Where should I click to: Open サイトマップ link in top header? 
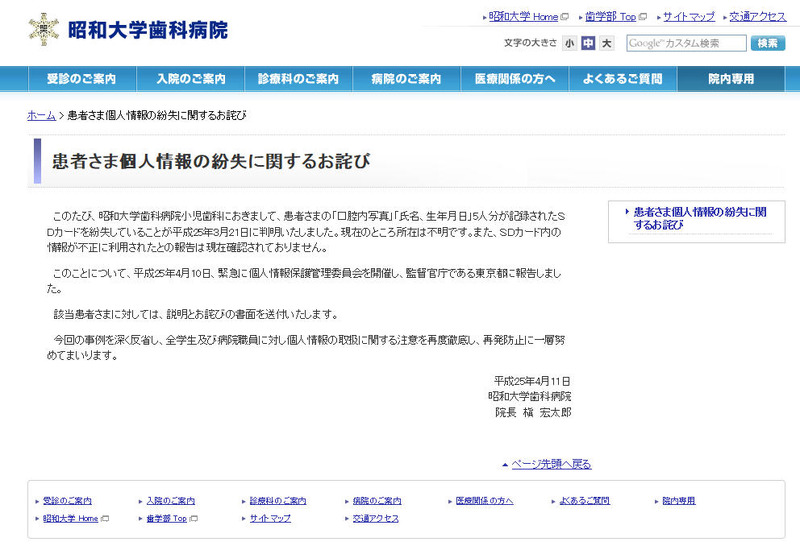(x=689, y=17)
